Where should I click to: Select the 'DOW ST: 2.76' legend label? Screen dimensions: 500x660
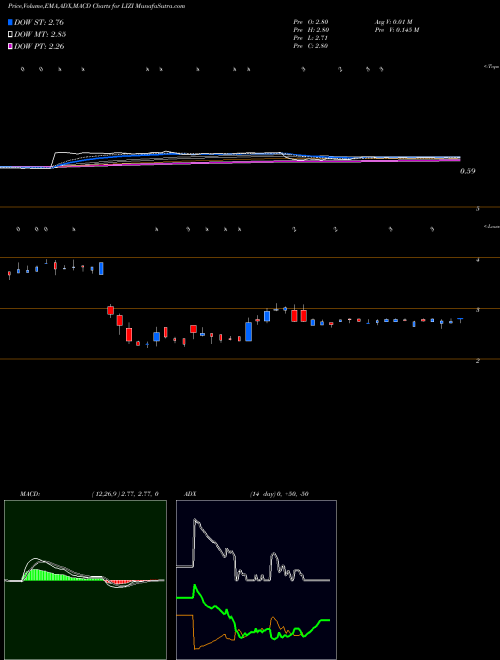pos(39,22)
